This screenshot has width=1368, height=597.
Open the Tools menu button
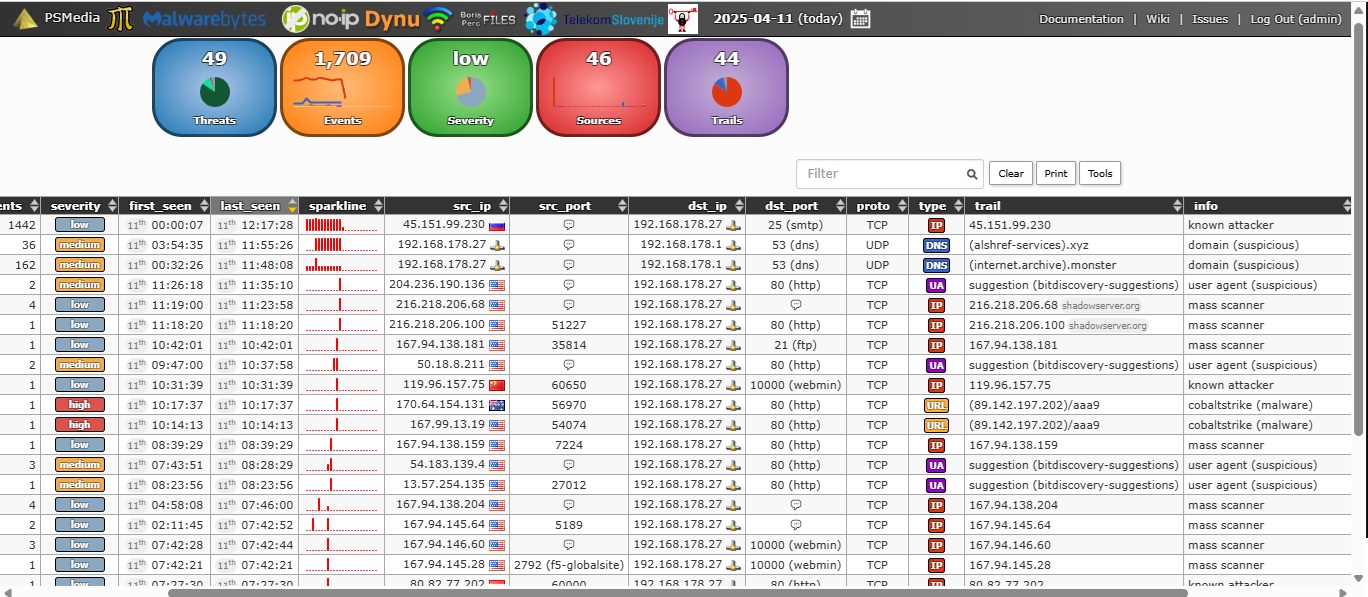pos(1100,173)
